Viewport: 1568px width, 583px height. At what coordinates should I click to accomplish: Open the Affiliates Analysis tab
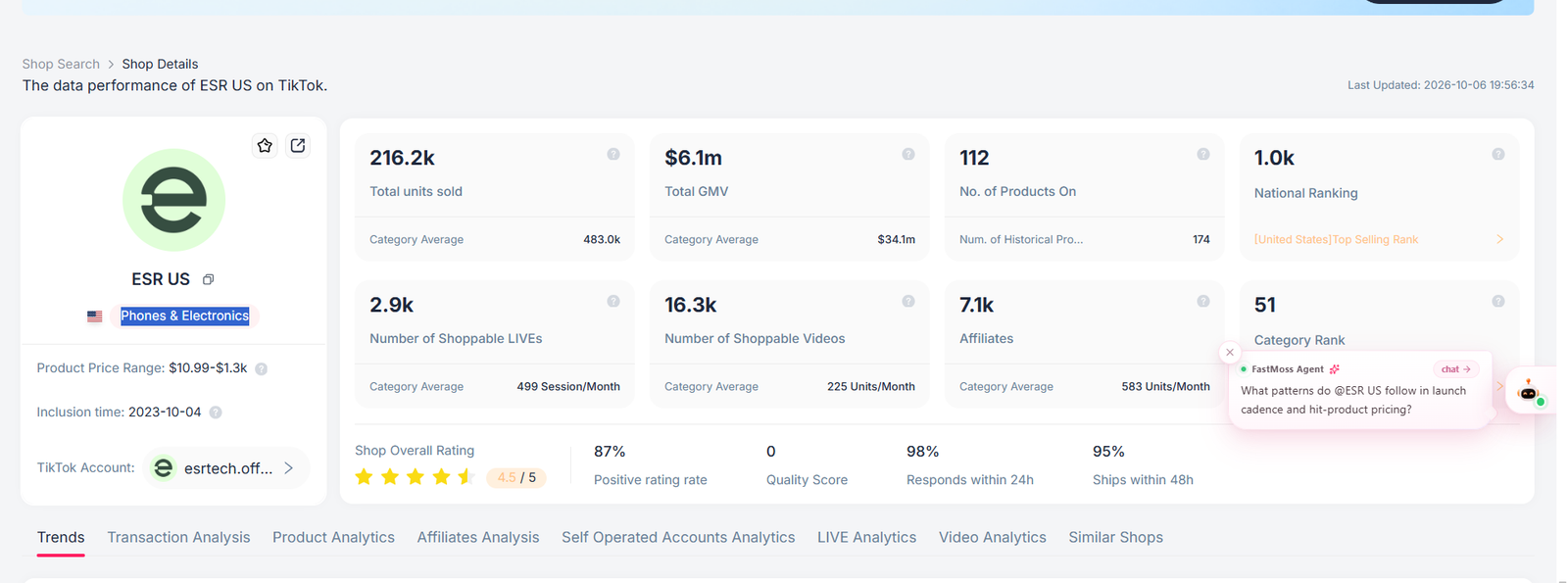(x=478, y=537)
